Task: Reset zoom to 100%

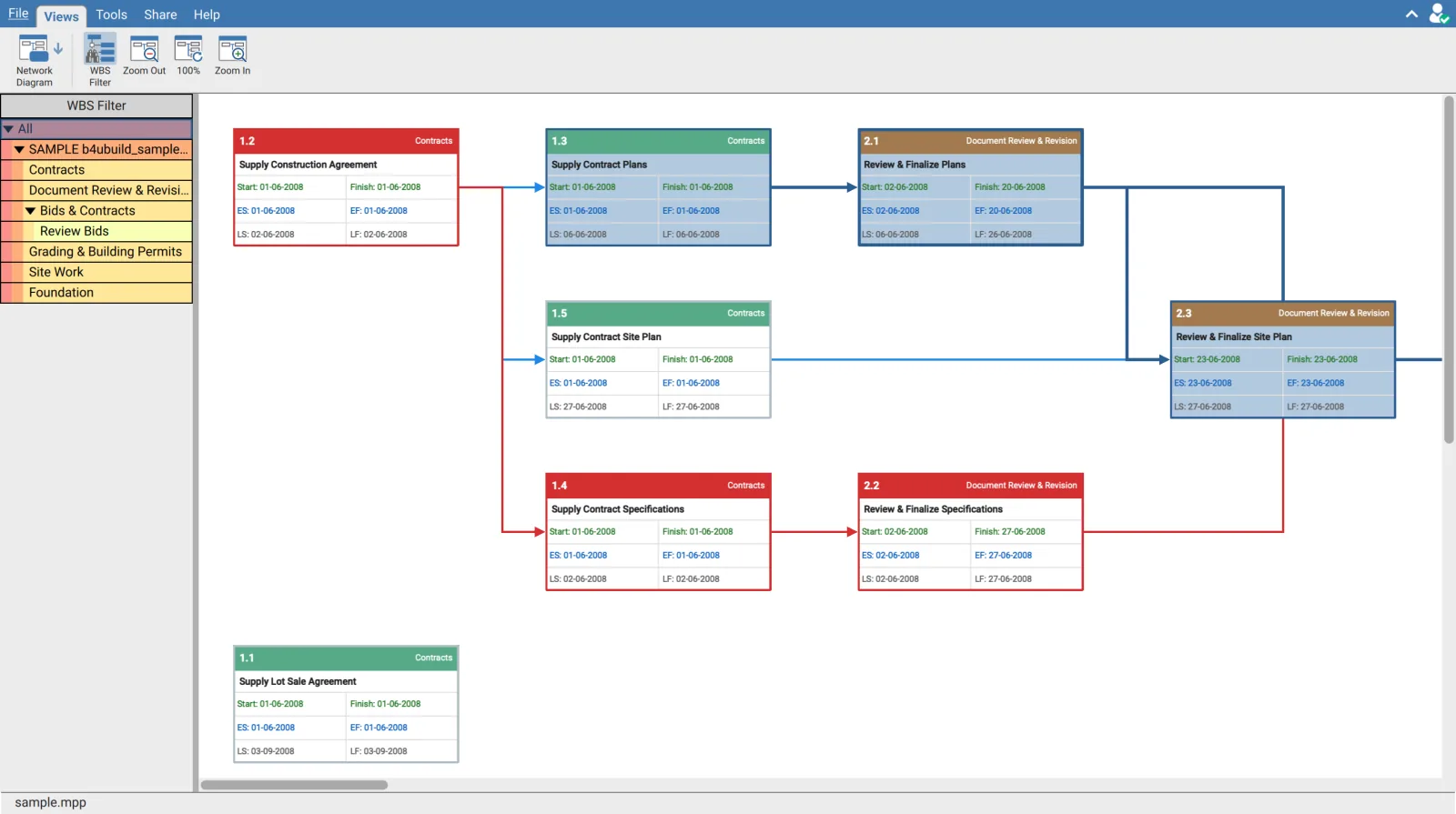Action: (188, 56)
